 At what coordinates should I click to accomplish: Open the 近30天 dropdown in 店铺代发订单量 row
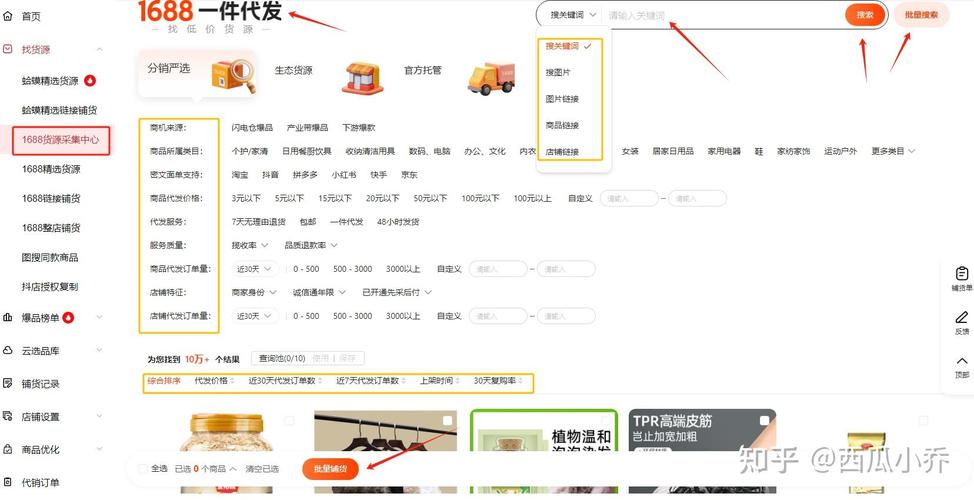[x=255, y=316]
